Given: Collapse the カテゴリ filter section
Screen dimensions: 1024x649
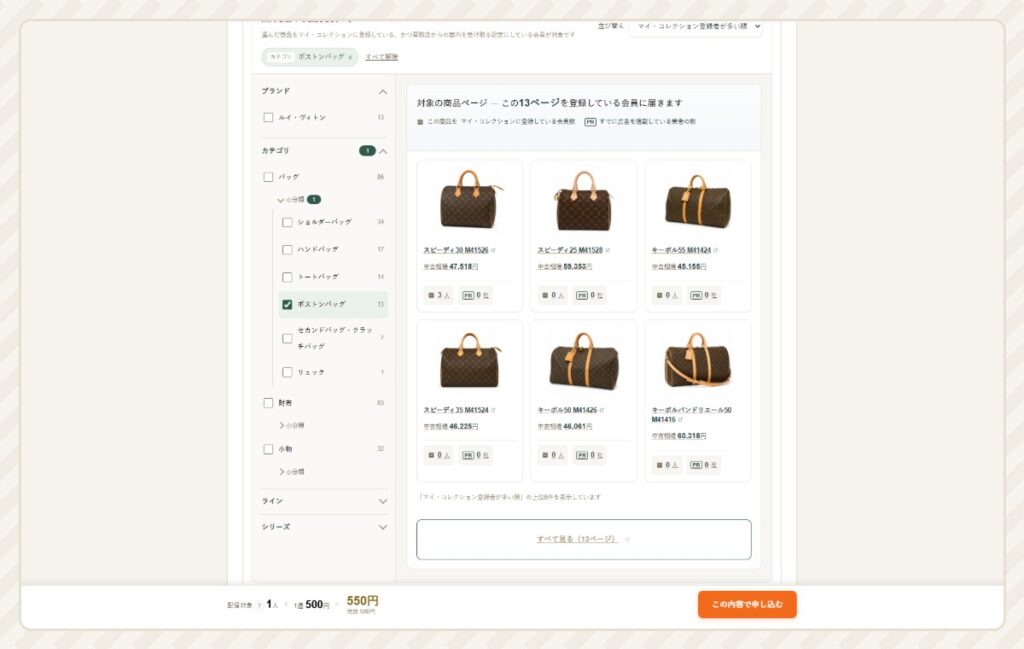Looking at the screenshot, I should [383, 151].
